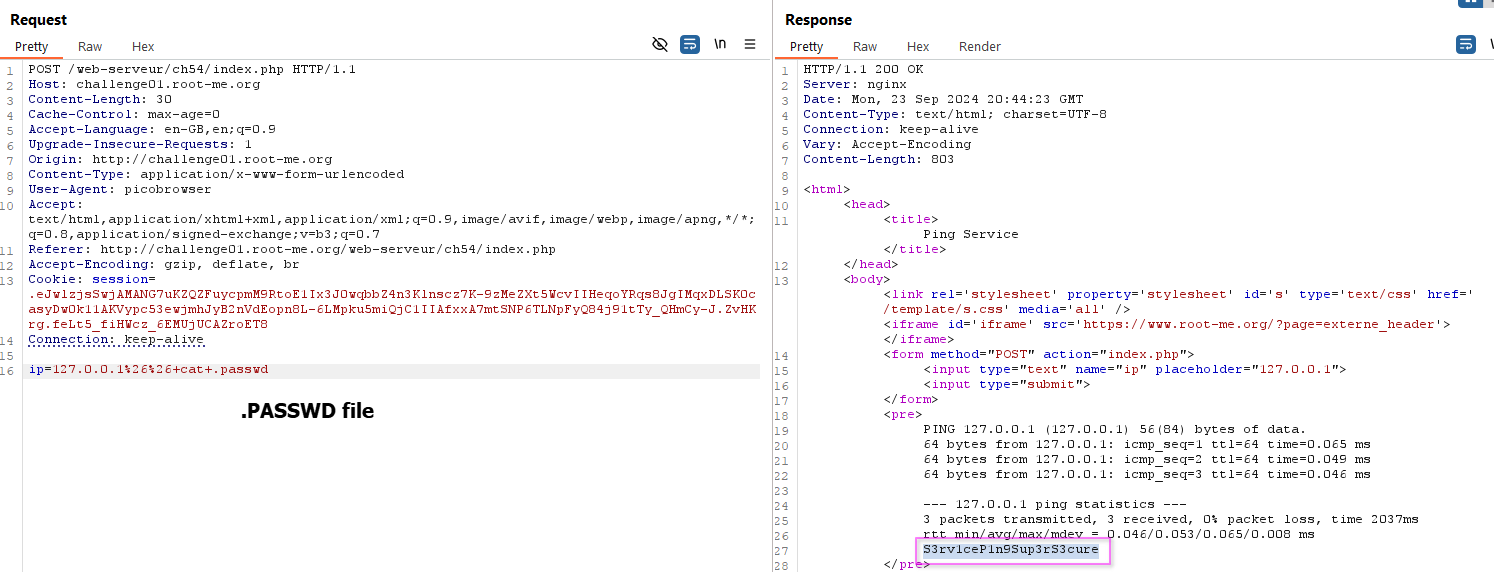Select the Vary: Accept-Encoding response header
This screenshot has height=572, width=1494.
point(887,144)
